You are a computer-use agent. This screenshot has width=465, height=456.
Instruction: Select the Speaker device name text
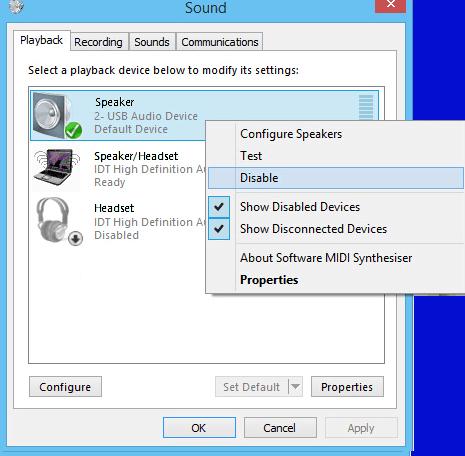point(115,102)
